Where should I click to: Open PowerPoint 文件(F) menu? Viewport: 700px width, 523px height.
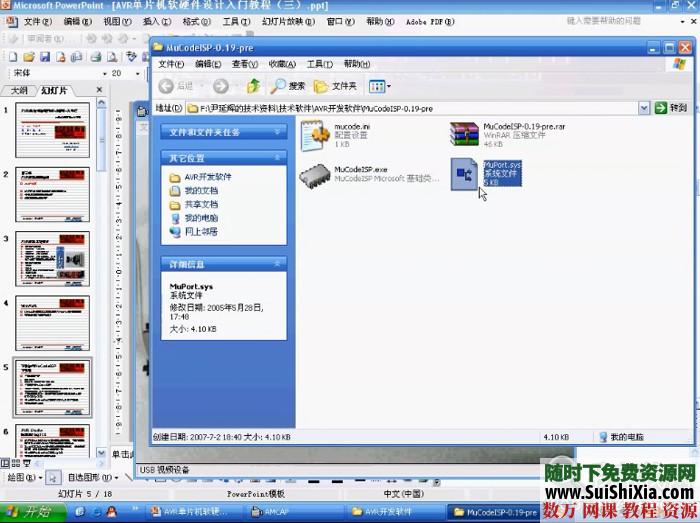tap(38, 21)
